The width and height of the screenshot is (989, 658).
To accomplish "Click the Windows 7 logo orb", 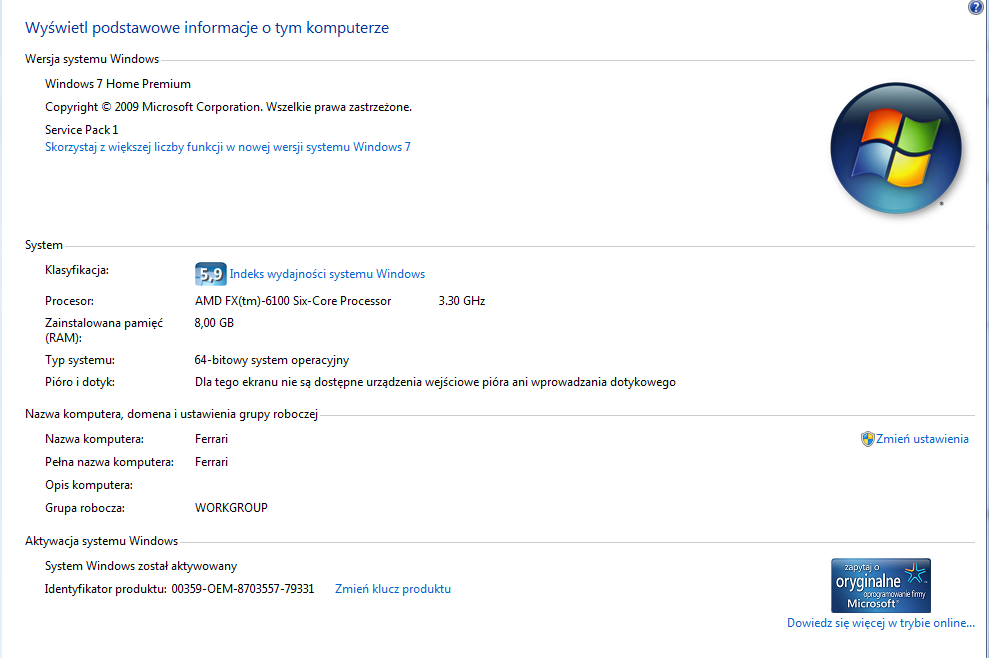I will [x=896, y=149].
